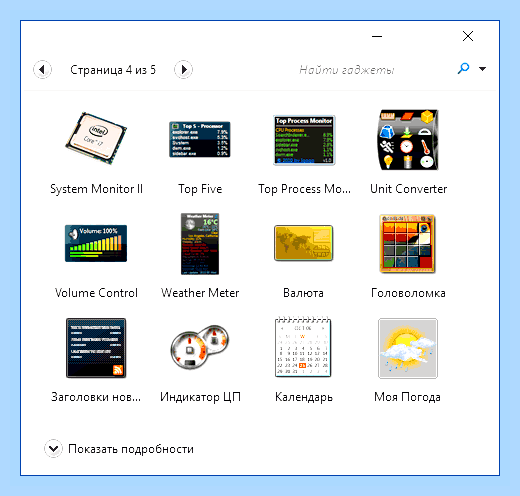Minimize the gadgets gallery window
520x496 pixels.
tap(377, 36)
